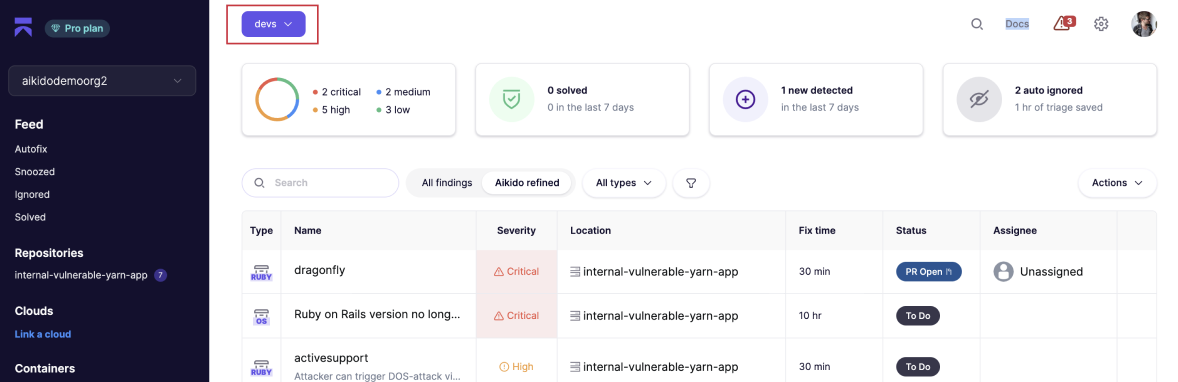This screenshot has height=382, width=1178.
Task: Open the activesupport finding
Action: pos(331,358)
